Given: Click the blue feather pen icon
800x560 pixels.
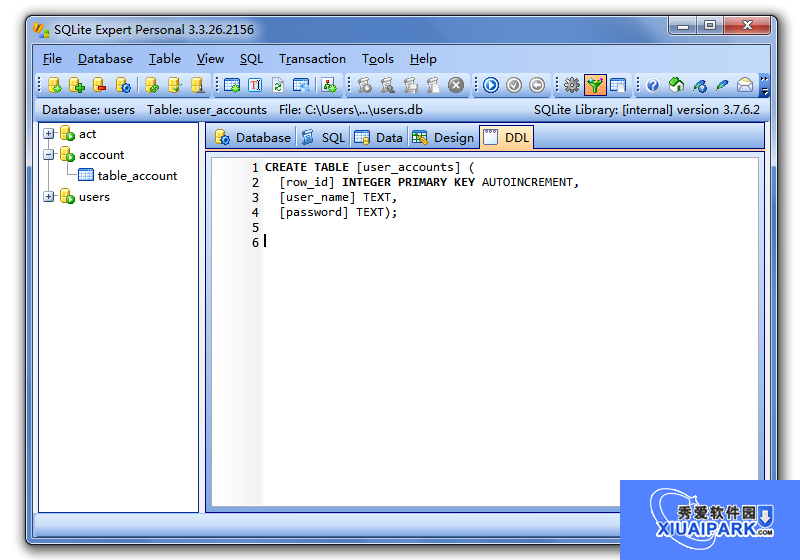Looking at the screenshot, I should coord(722,85).
